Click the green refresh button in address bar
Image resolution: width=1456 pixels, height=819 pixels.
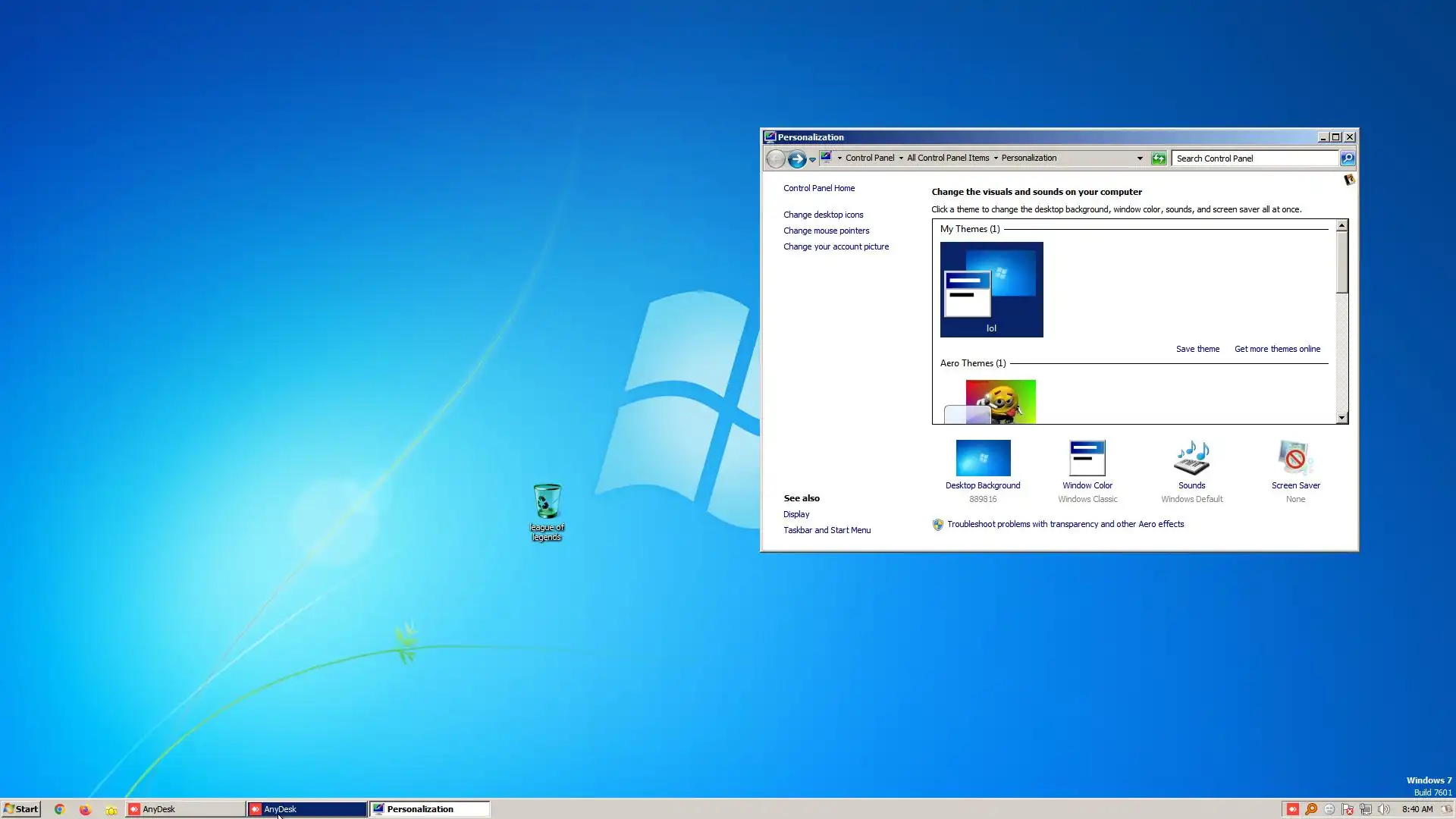tap(1159, 158)
